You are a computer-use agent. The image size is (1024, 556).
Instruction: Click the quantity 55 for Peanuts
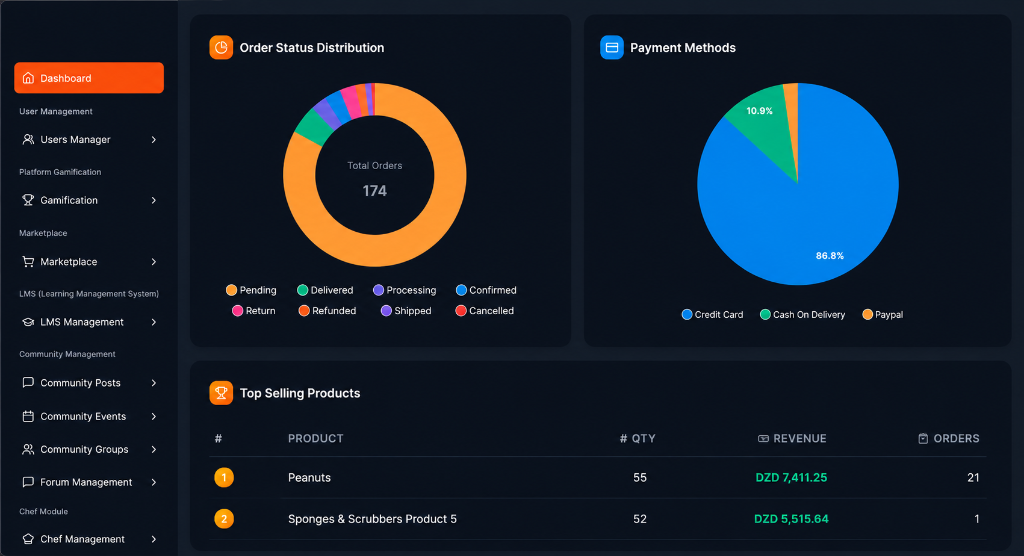click(640, 478)
